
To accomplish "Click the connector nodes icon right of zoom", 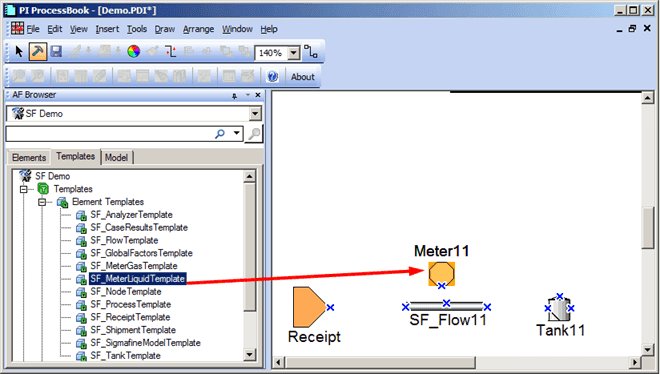I will (311, 52).
